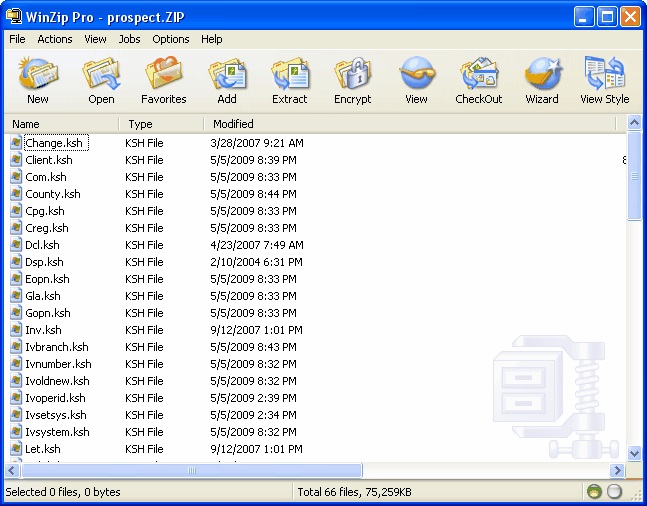Click the file icon beside Client.ksh
647x506 pixels.
(x=16, y=160)
